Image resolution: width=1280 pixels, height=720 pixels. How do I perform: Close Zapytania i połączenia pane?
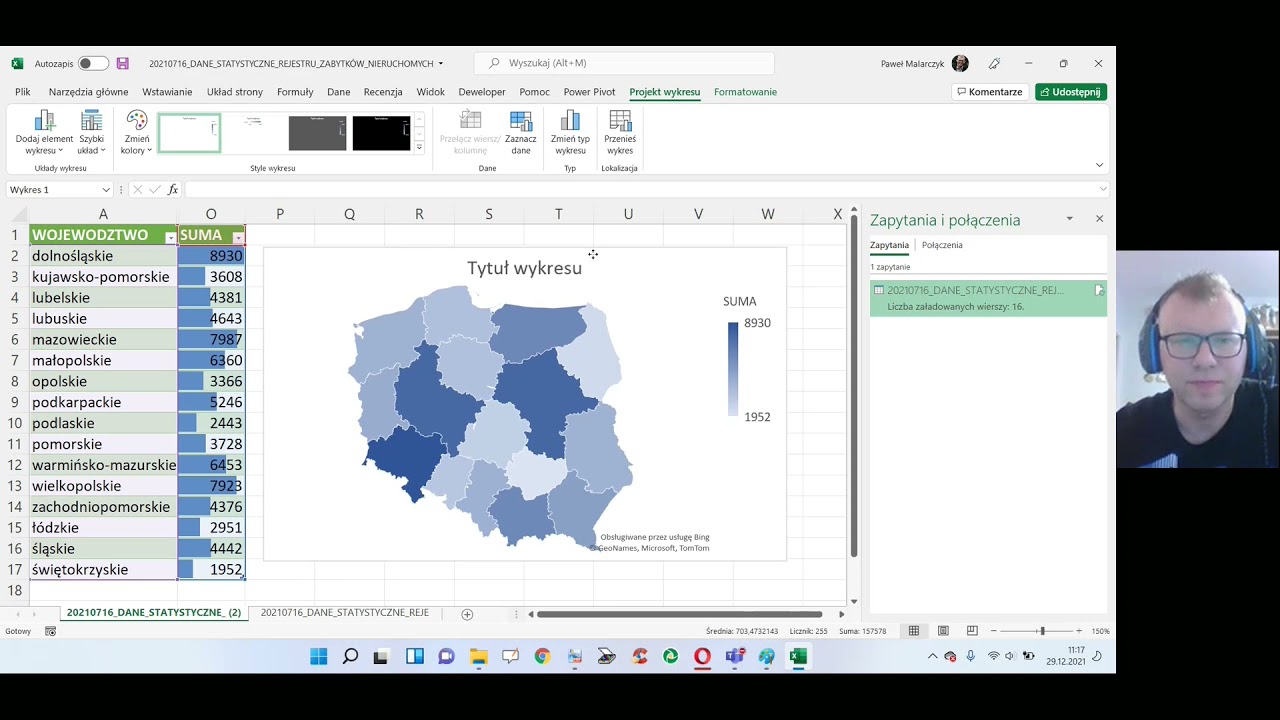point(1099,218)
